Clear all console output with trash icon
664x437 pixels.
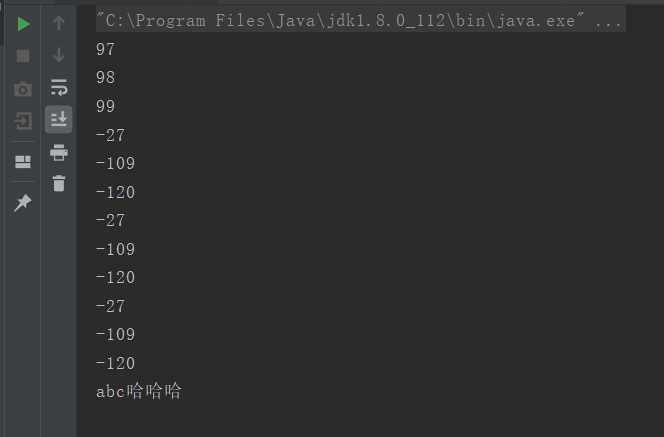59,183
